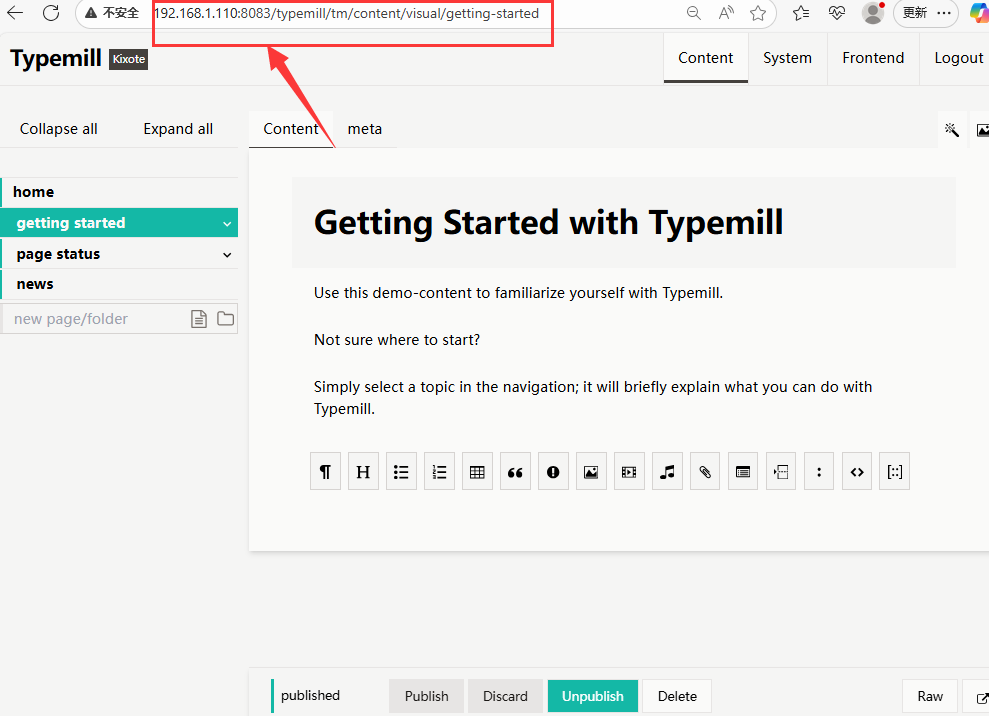Open the browser favorites list
The height and width of the screenshot is (716, 989).
pos(801,13)
